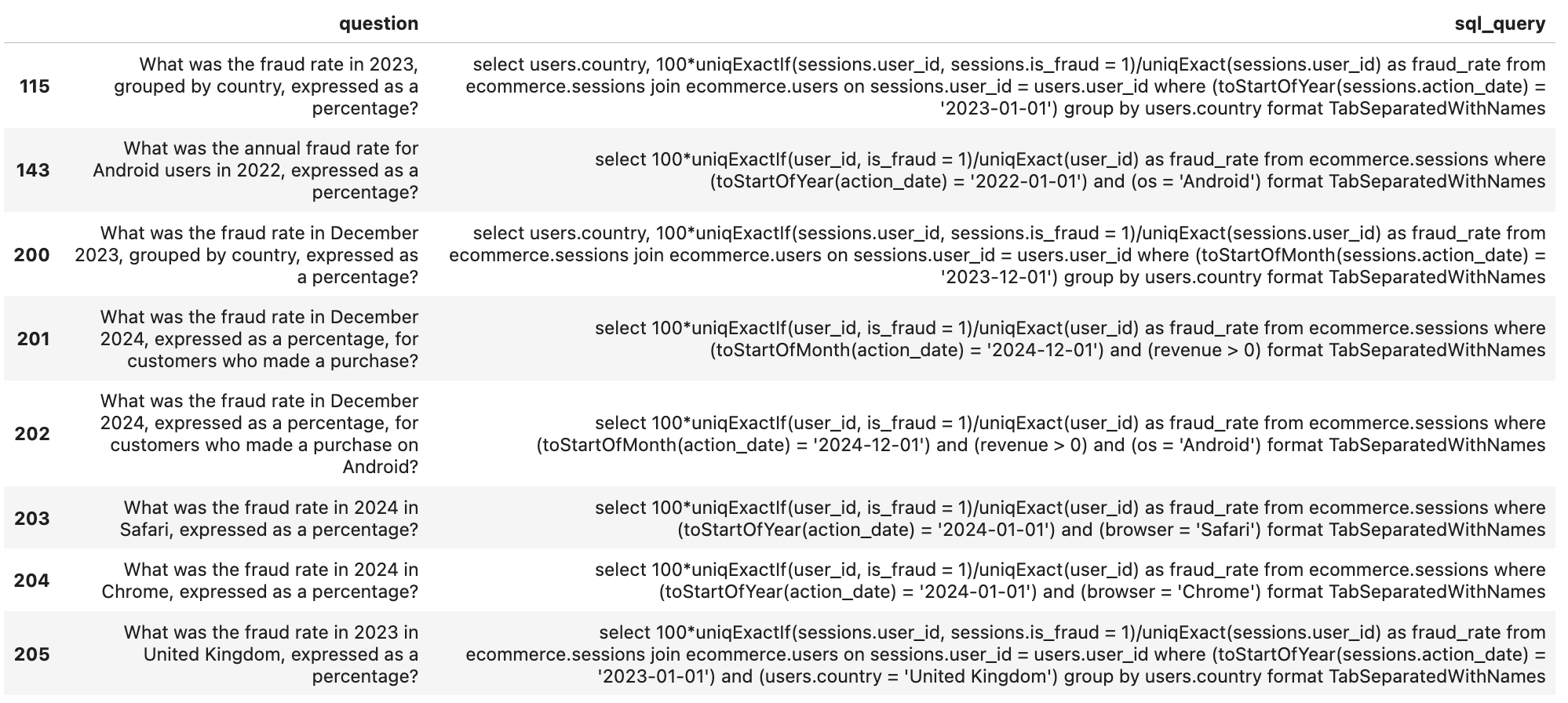
Task: Click row index 201
Action: pyautogui.click(x=33, y=339)
